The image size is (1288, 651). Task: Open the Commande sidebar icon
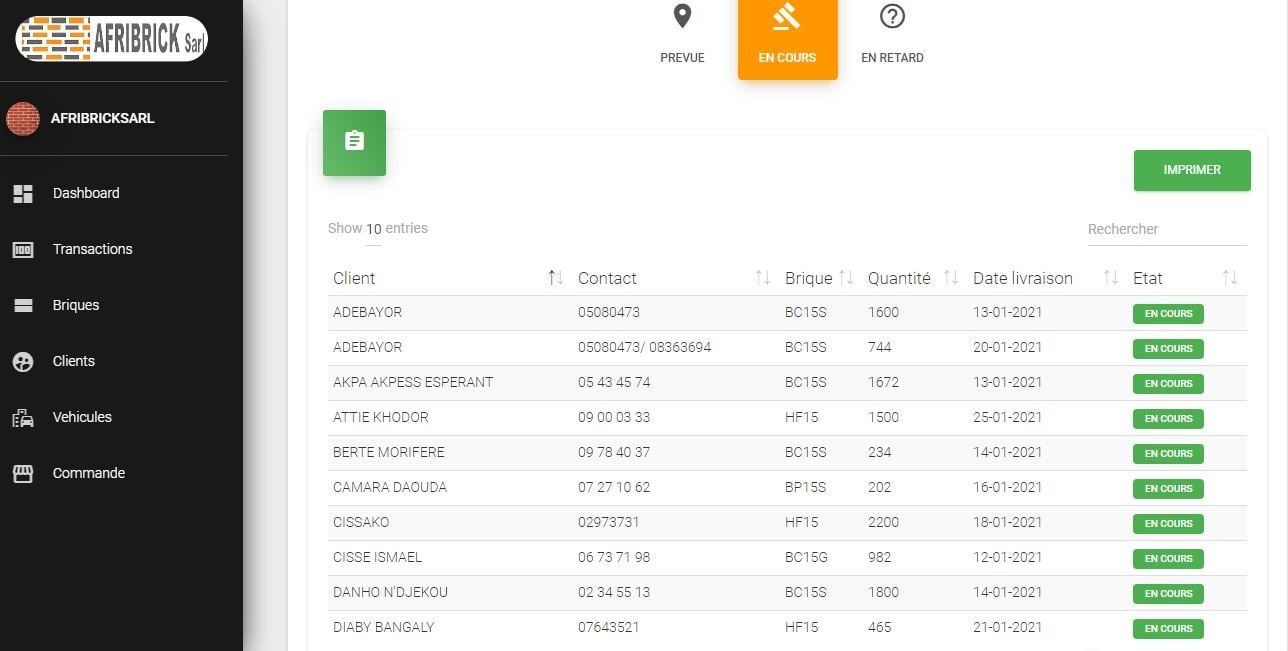coord(24,472)
